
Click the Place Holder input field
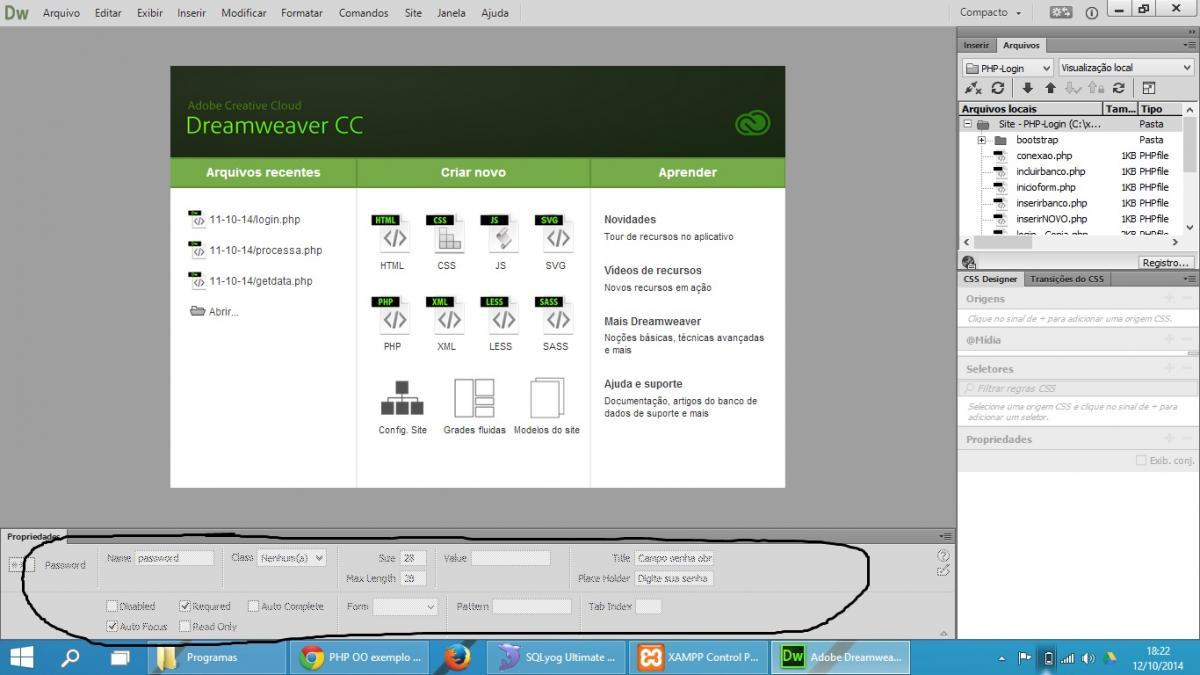click(674, 578)
